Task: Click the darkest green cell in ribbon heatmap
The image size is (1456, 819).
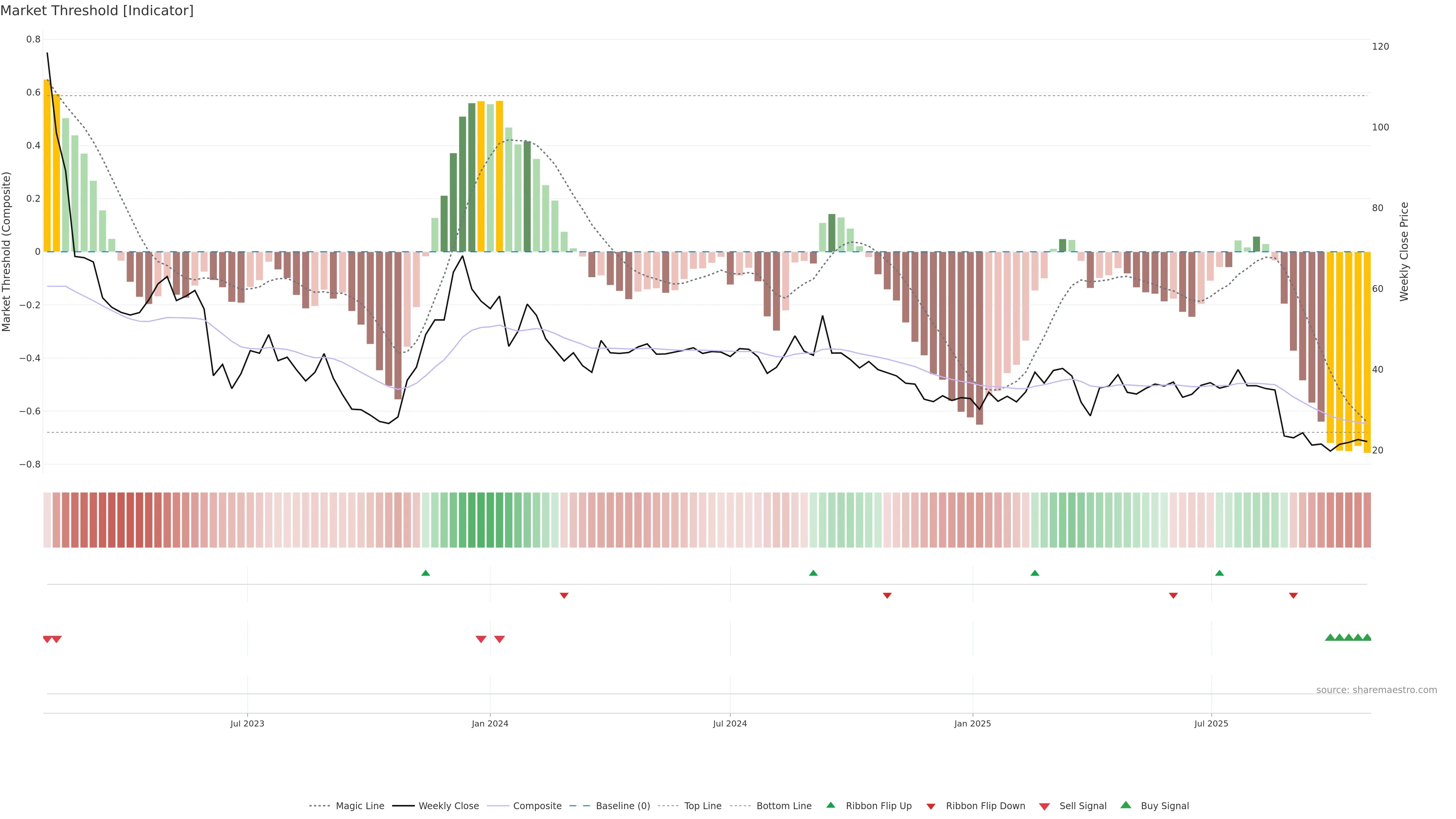Action: pyautogui.click(x=481, y=519)
